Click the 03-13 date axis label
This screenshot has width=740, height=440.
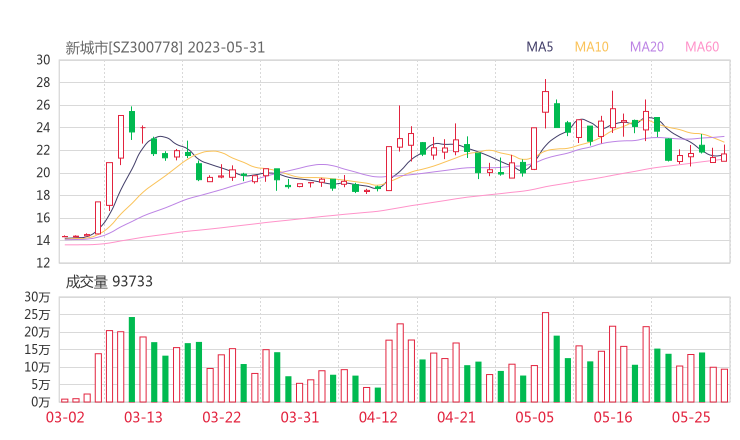pyautogui.click(x=143, y=417)
